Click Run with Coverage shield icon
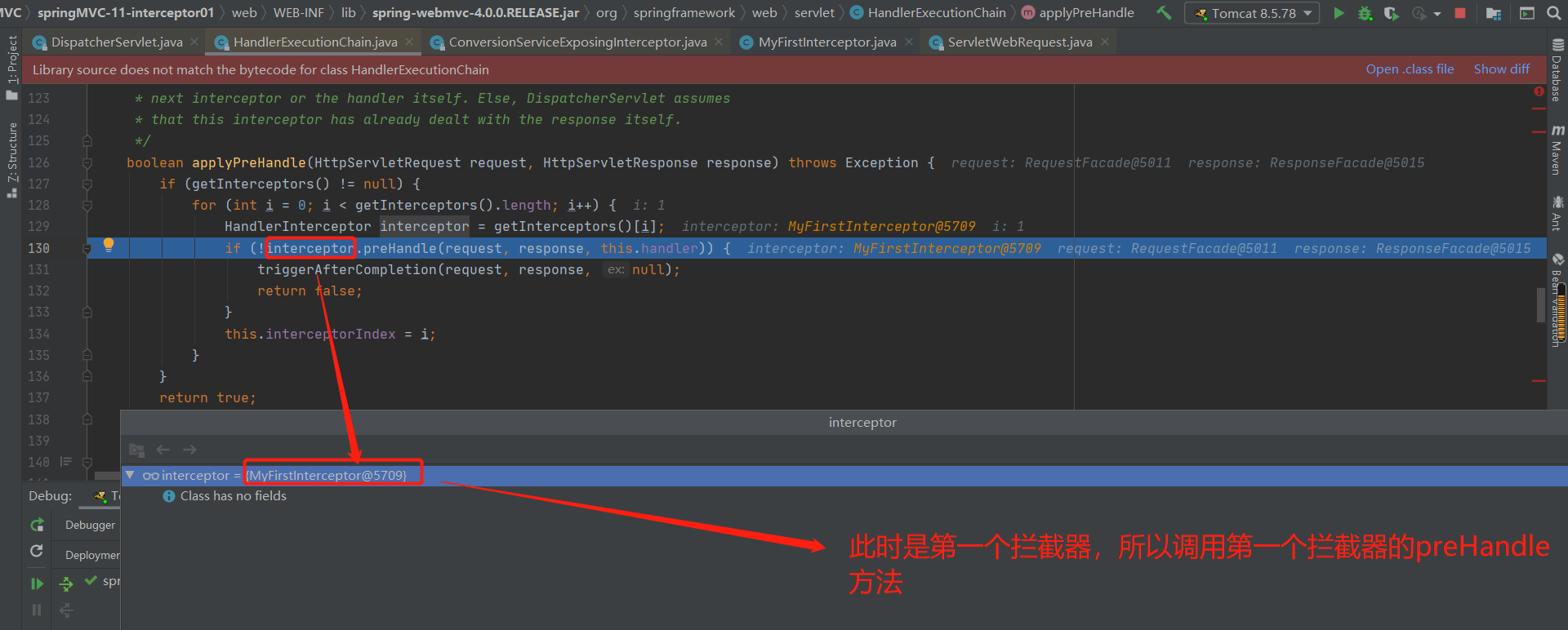The width and height of the screenshot is (1568, 630). point(1392,13)
